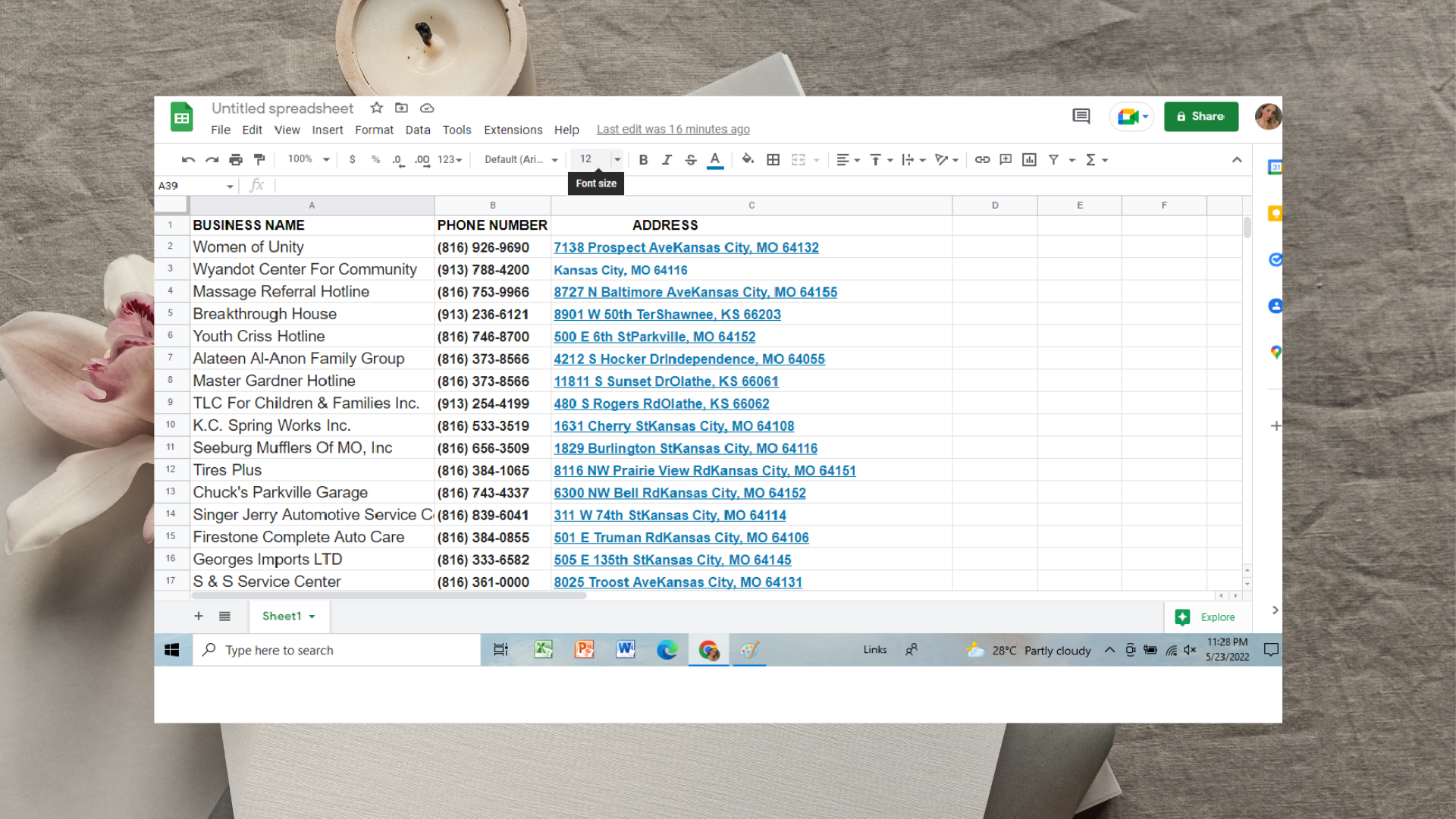Image resolution: width=1456 pixels, height=819 pixels.
Task: Click the paint format icon
Action: tap(259, 160)
